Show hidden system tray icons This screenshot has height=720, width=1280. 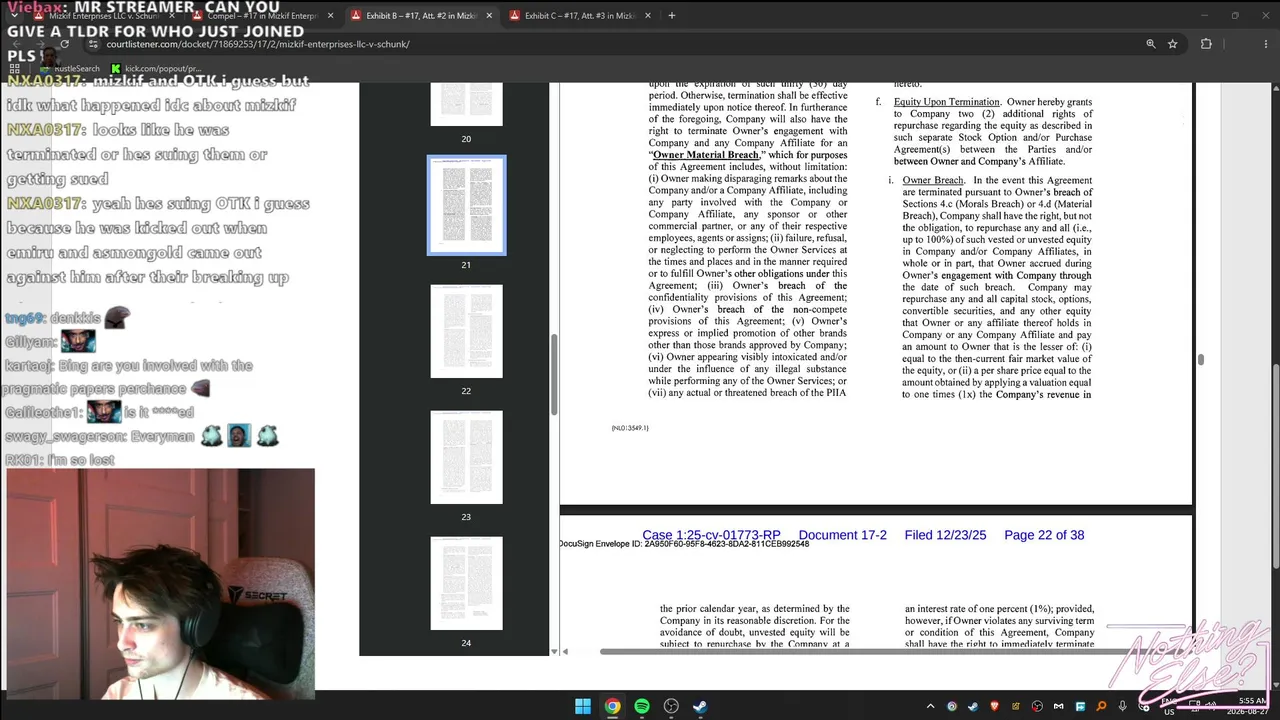(x=930, y=706)
